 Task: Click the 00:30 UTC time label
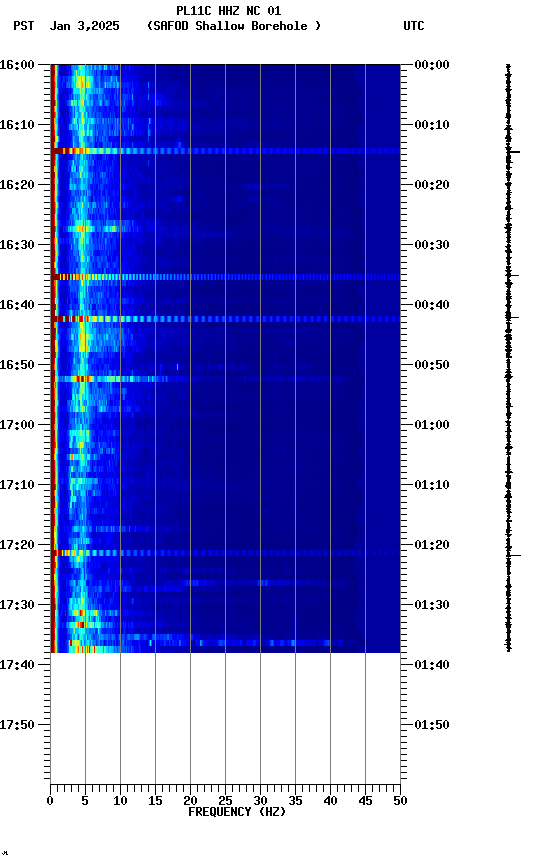coord(432,245)
